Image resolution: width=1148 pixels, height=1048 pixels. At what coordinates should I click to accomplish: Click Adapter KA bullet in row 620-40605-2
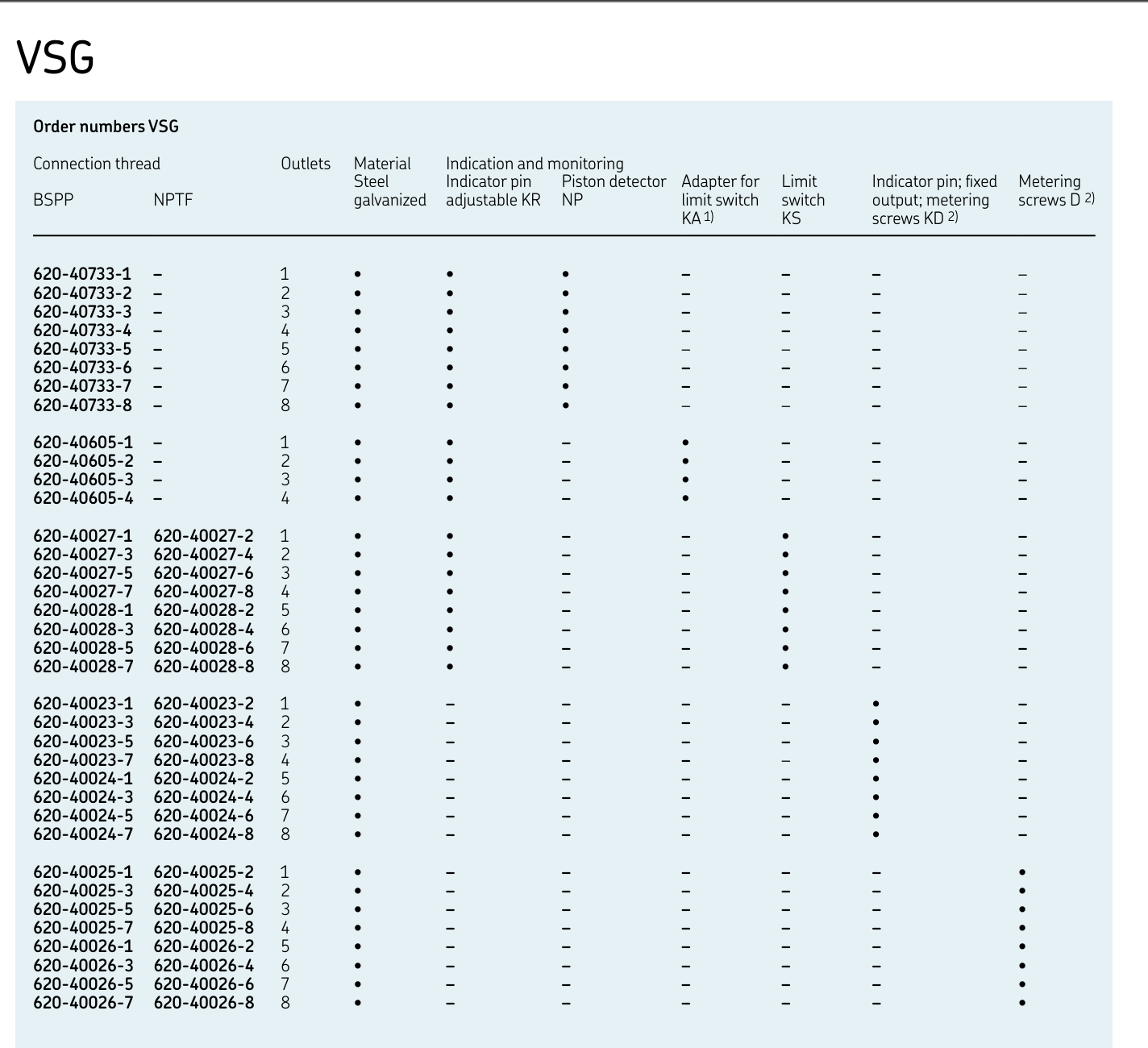(685, 462)
